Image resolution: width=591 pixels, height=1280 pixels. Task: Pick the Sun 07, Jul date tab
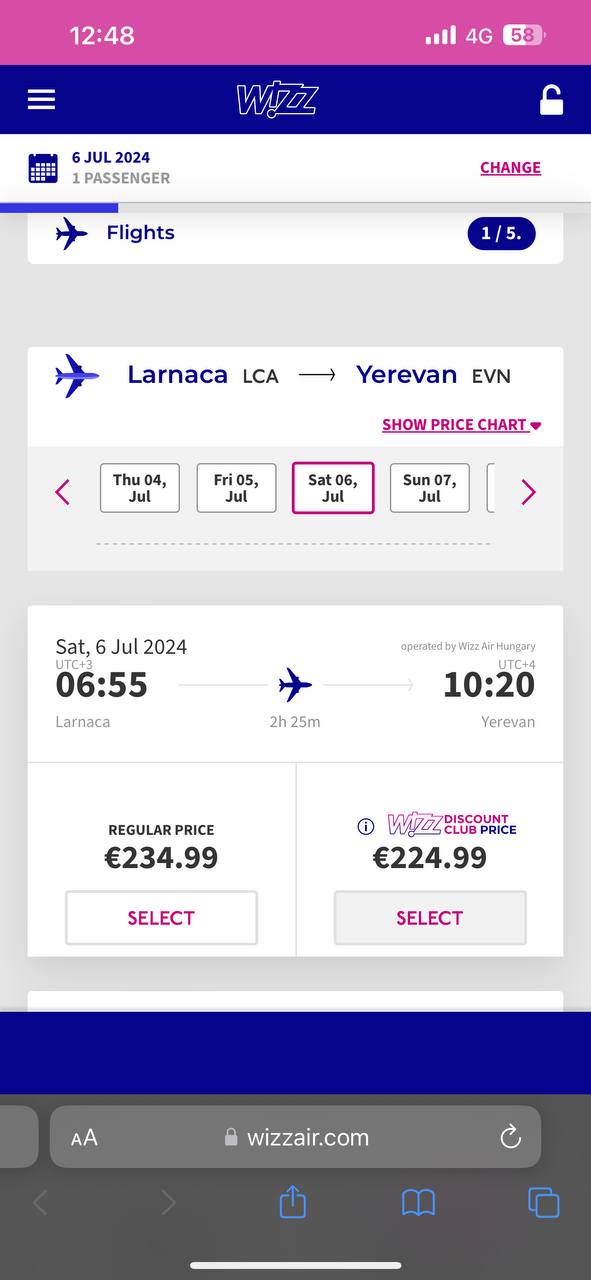pyautogui.click(x=430, y=488)
